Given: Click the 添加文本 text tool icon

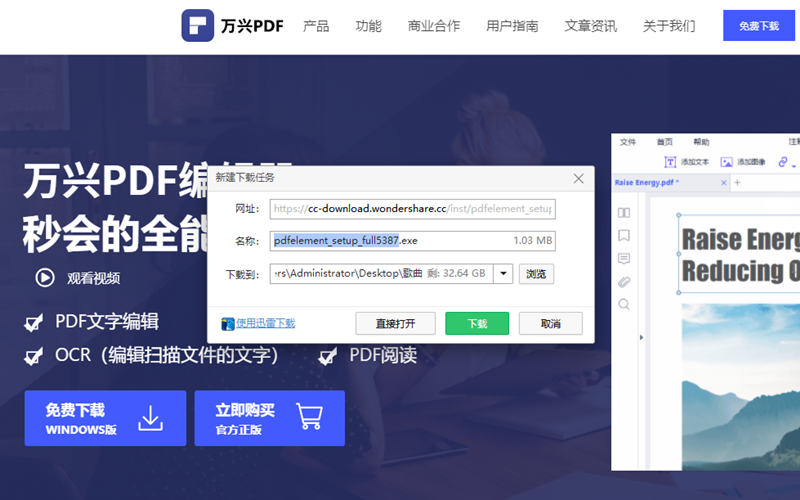Looking at the screenshot, I should click(670, 162).
